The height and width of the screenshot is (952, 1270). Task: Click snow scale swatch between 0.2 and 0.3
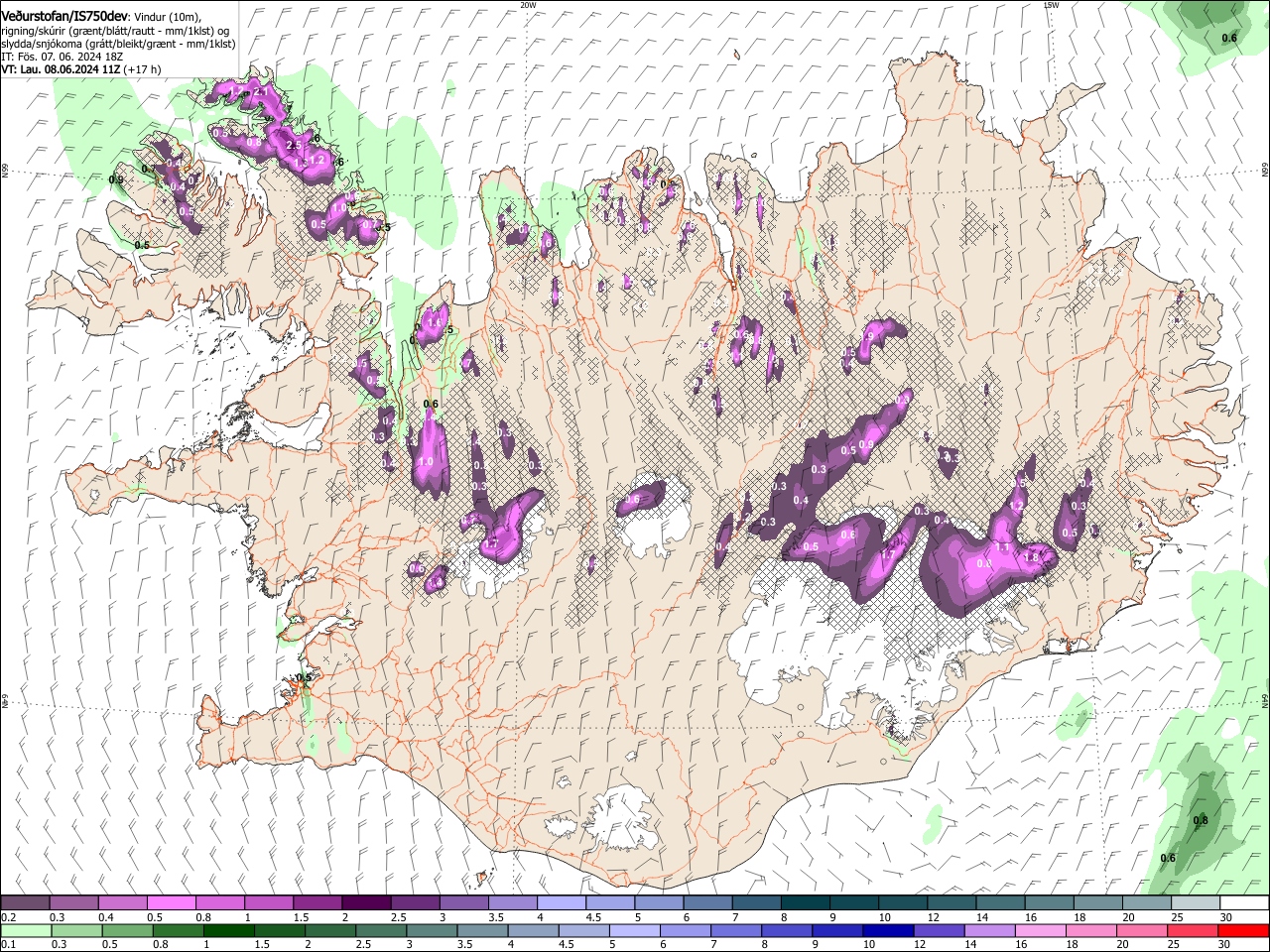click(x=25, y=902)
